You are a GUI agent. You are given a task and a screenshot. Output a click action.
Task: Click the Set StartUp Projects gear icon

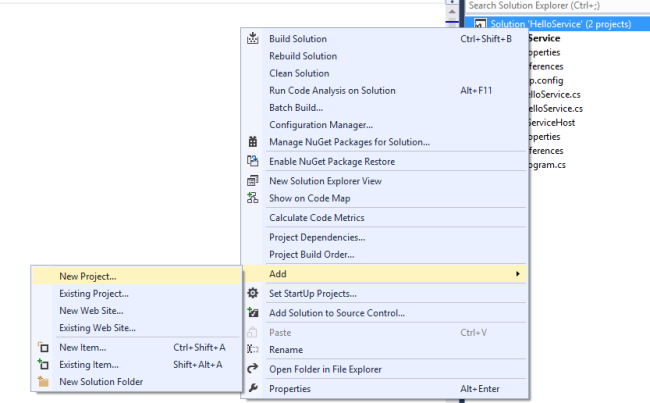(252, 293)
